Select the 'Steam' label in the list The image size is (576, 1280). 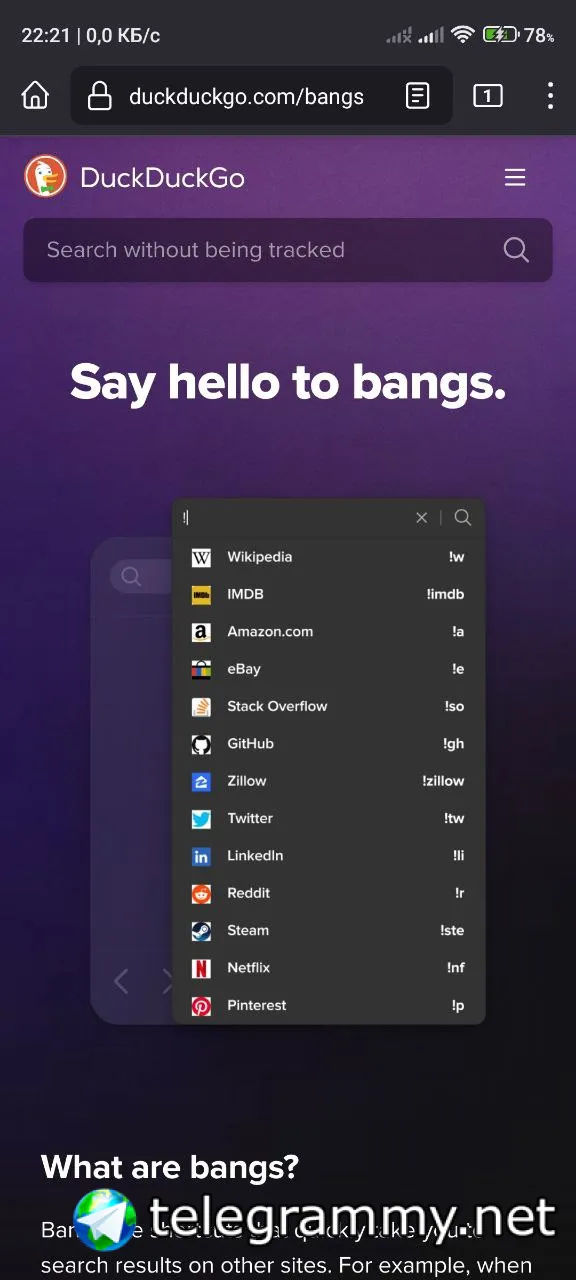pos(248,930)
